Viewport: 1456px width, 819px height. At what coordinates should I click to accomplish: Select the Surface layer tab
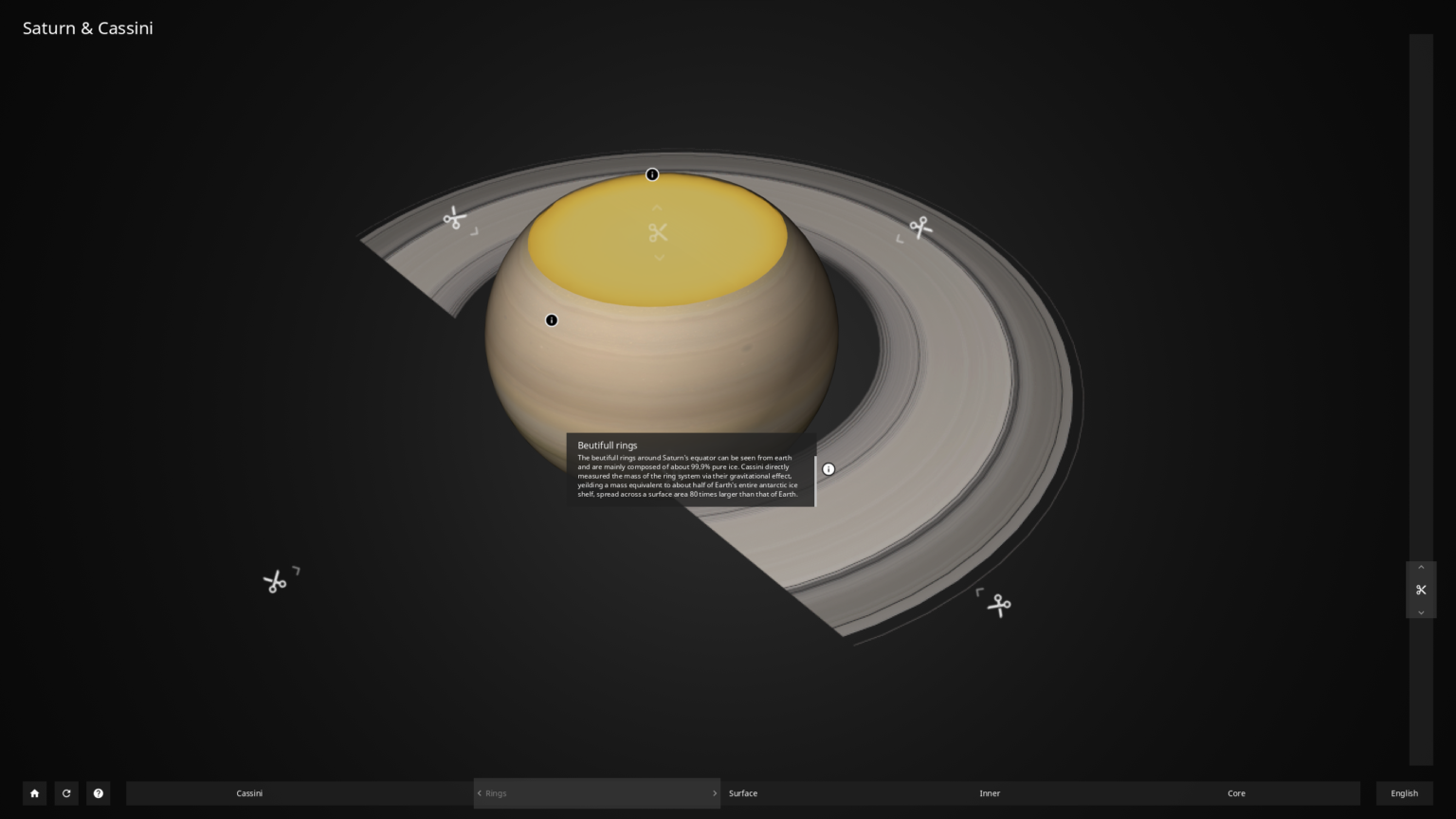point(743,793)
